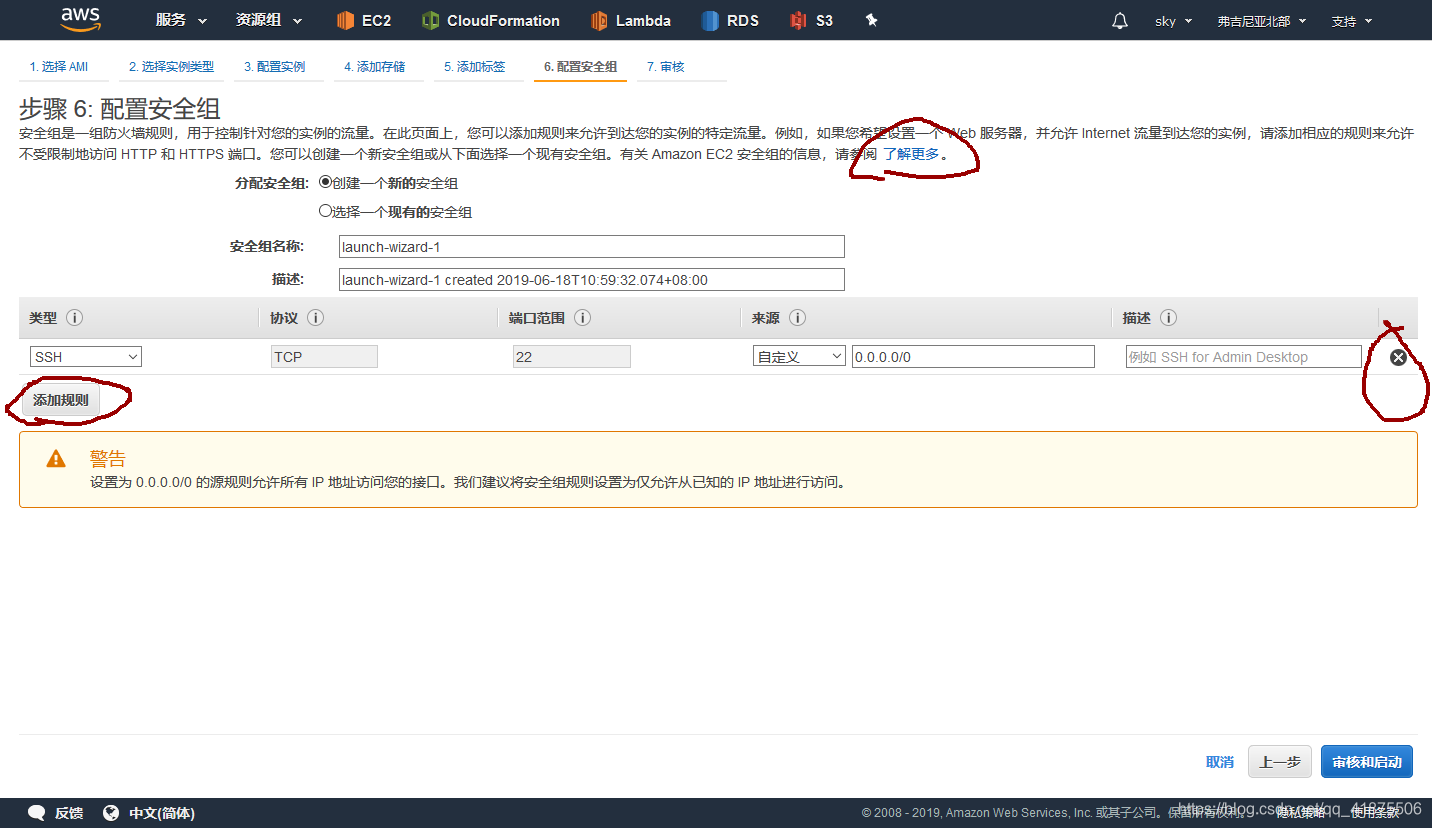Click the 审核和启动 button

1367,762
